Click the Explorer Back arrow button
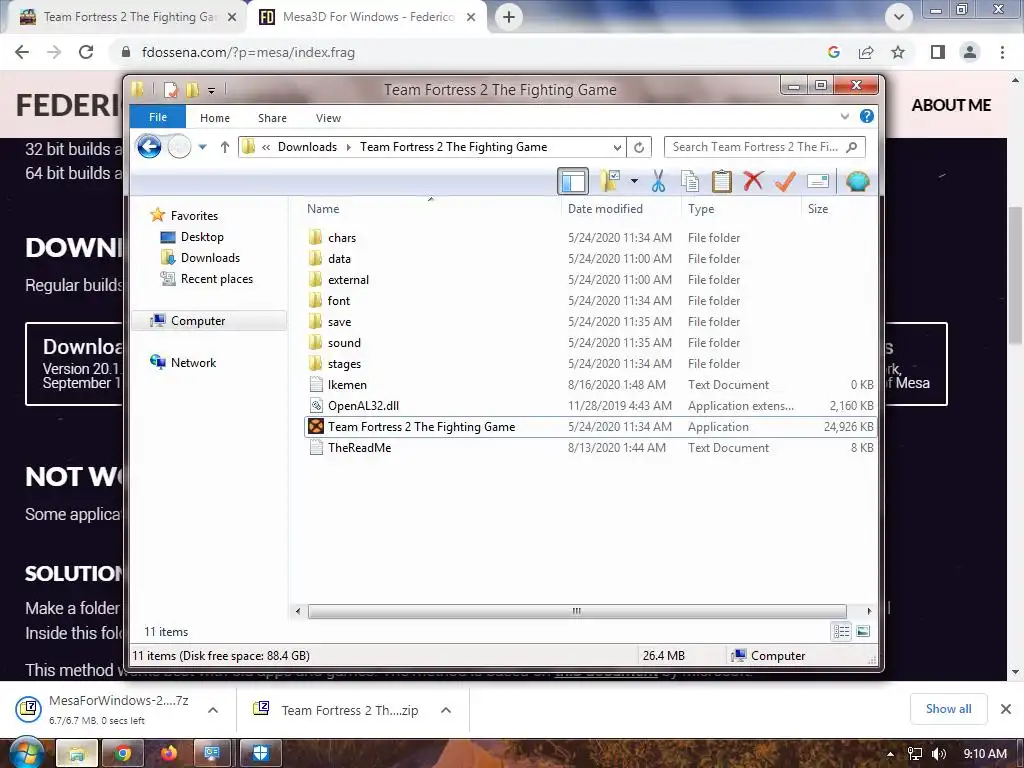The width and height of the screenshot is (1024, 768). click(149, 147)
